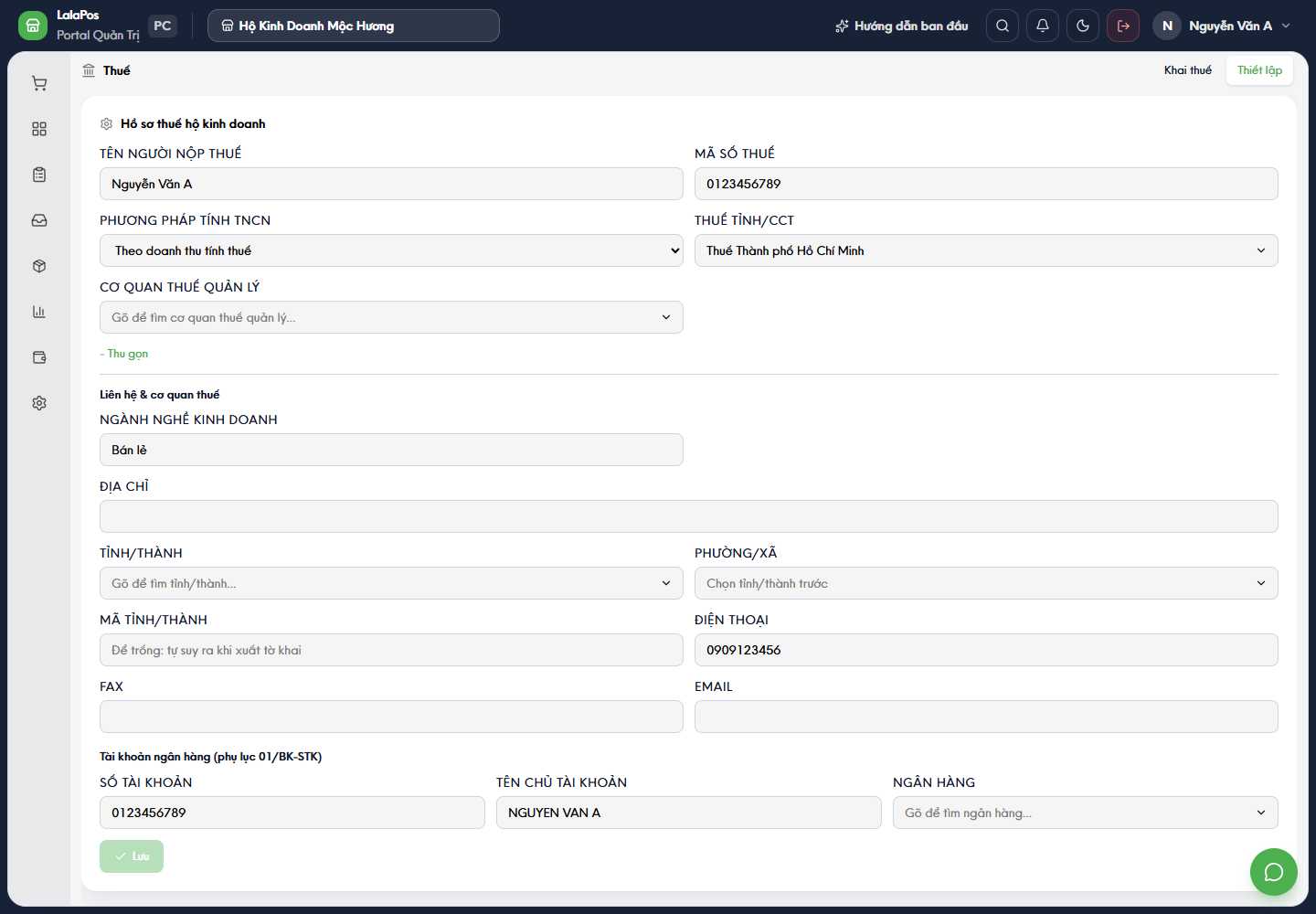
Task: Click the Thuế bank building header icon
Action: point(89,70)
